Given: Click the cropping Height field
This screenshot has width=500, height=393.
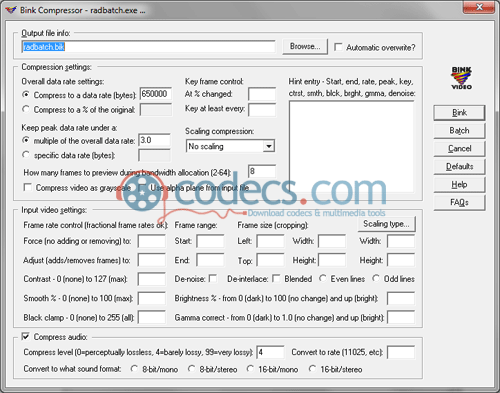Looking at the screenshot, I should coord(332,260).
